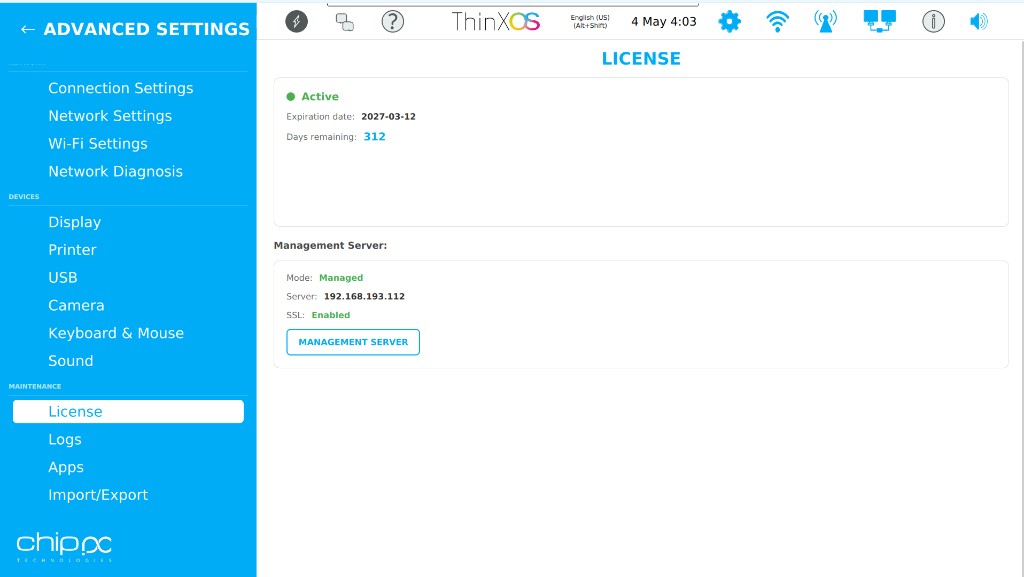1024x577 pixels.
Task: Open the network computers icon
Action: (880, 22)
